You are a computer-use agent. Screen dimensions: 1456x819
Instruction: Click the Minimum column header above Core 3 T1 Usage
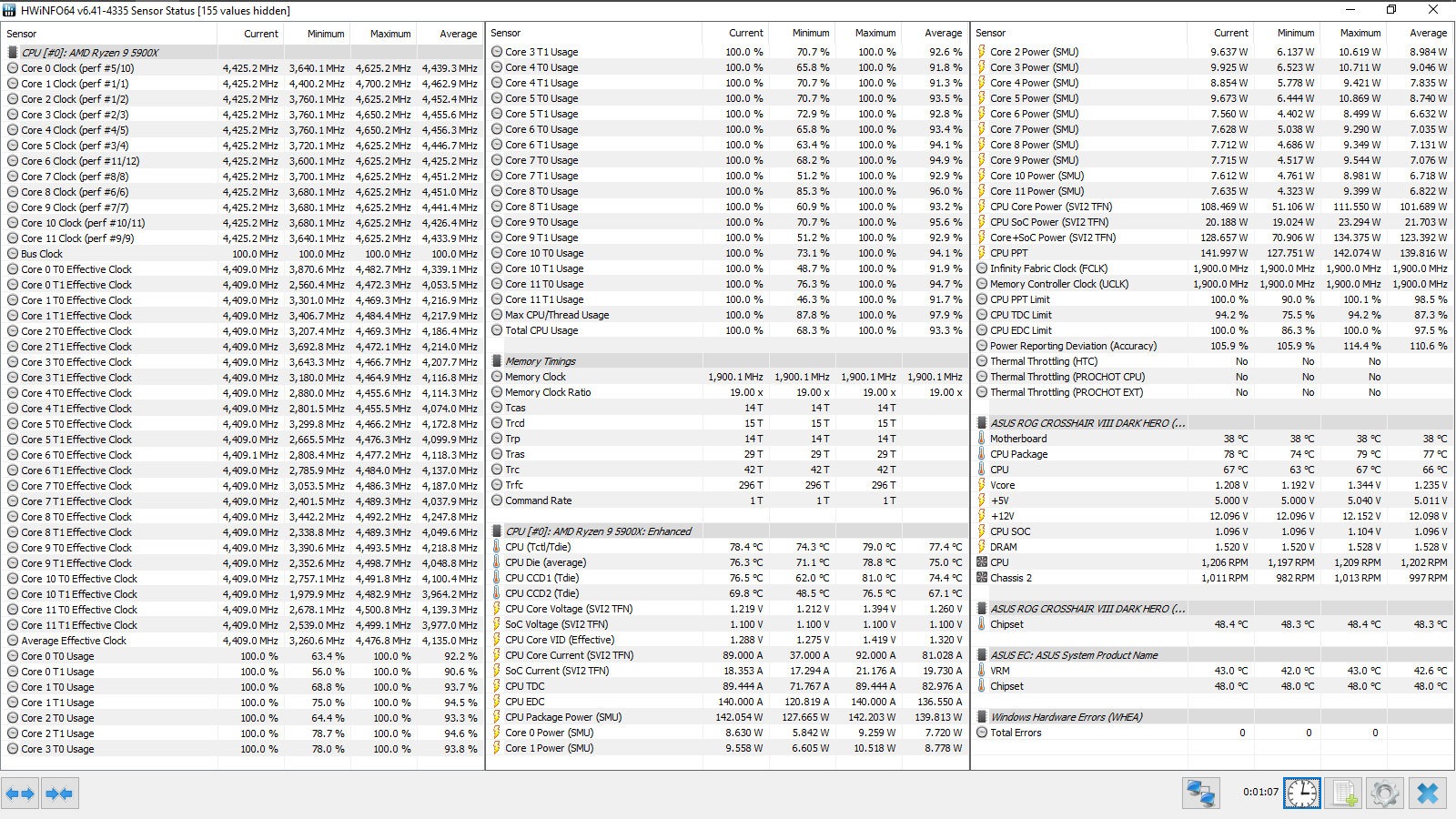(802, 33)
